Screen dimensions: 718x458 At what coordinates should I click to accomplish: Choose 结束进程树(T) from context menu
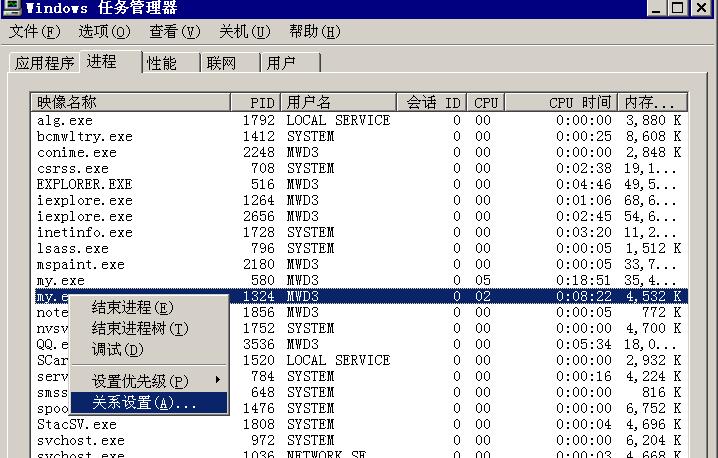tap(139, 328)
